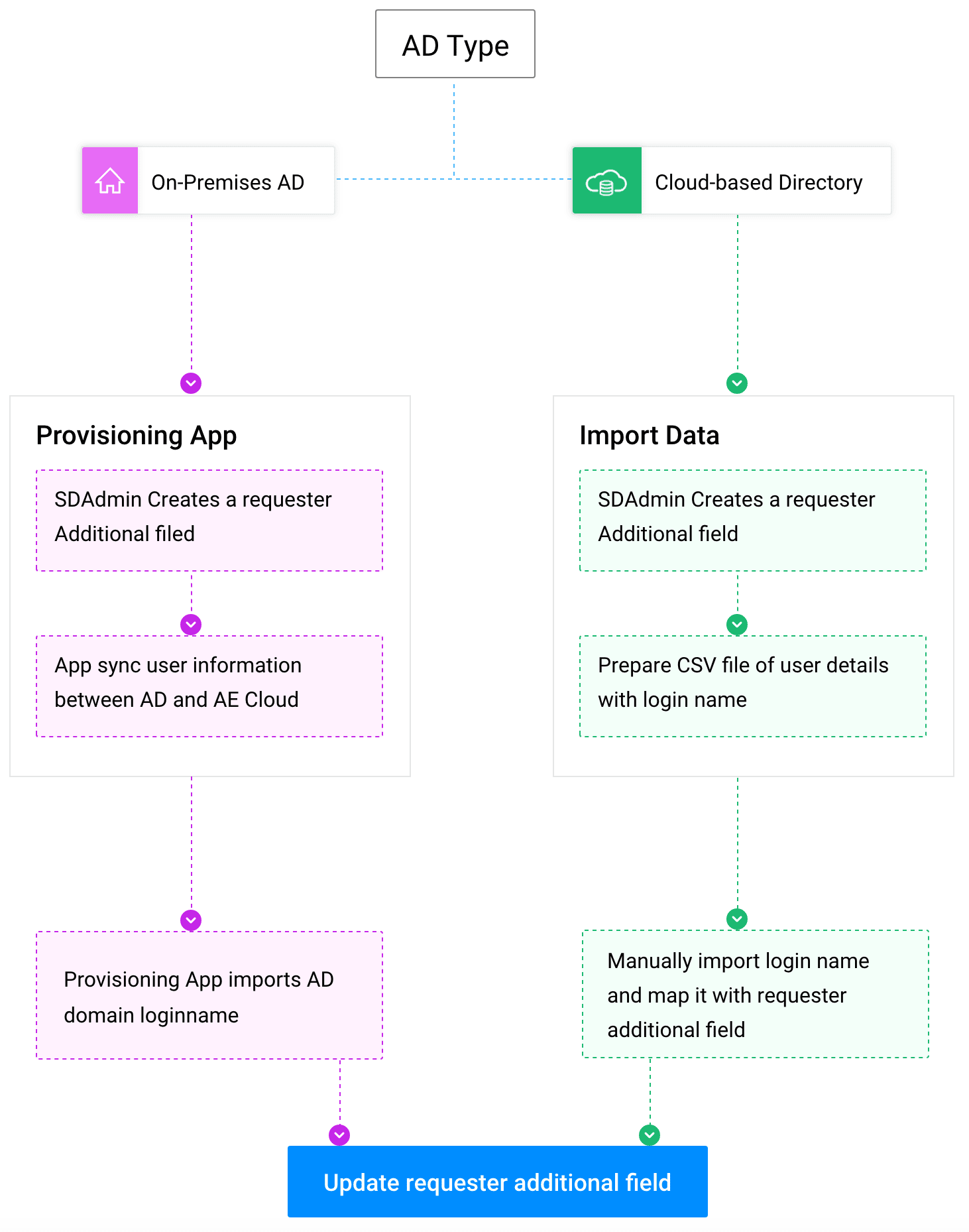Click the pink house icon
This screenshot has width=969, height=1232.
pos(110,180)
